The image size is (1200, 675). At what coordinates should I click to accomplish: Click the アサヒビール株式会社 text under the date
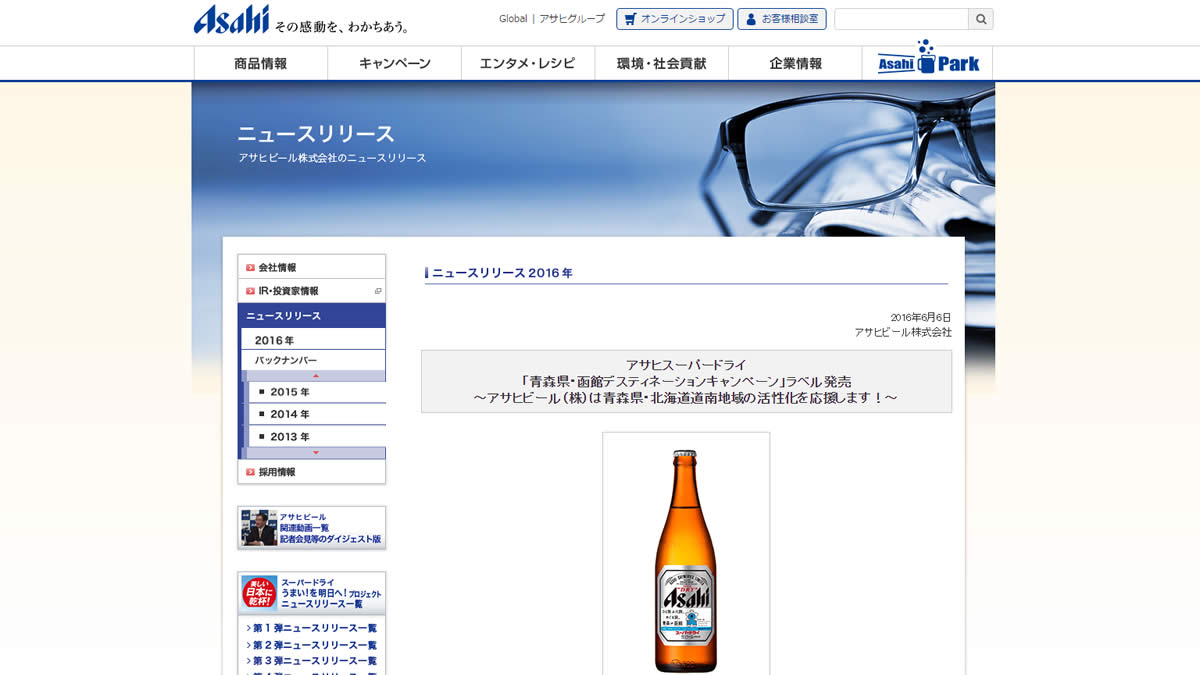903,332
